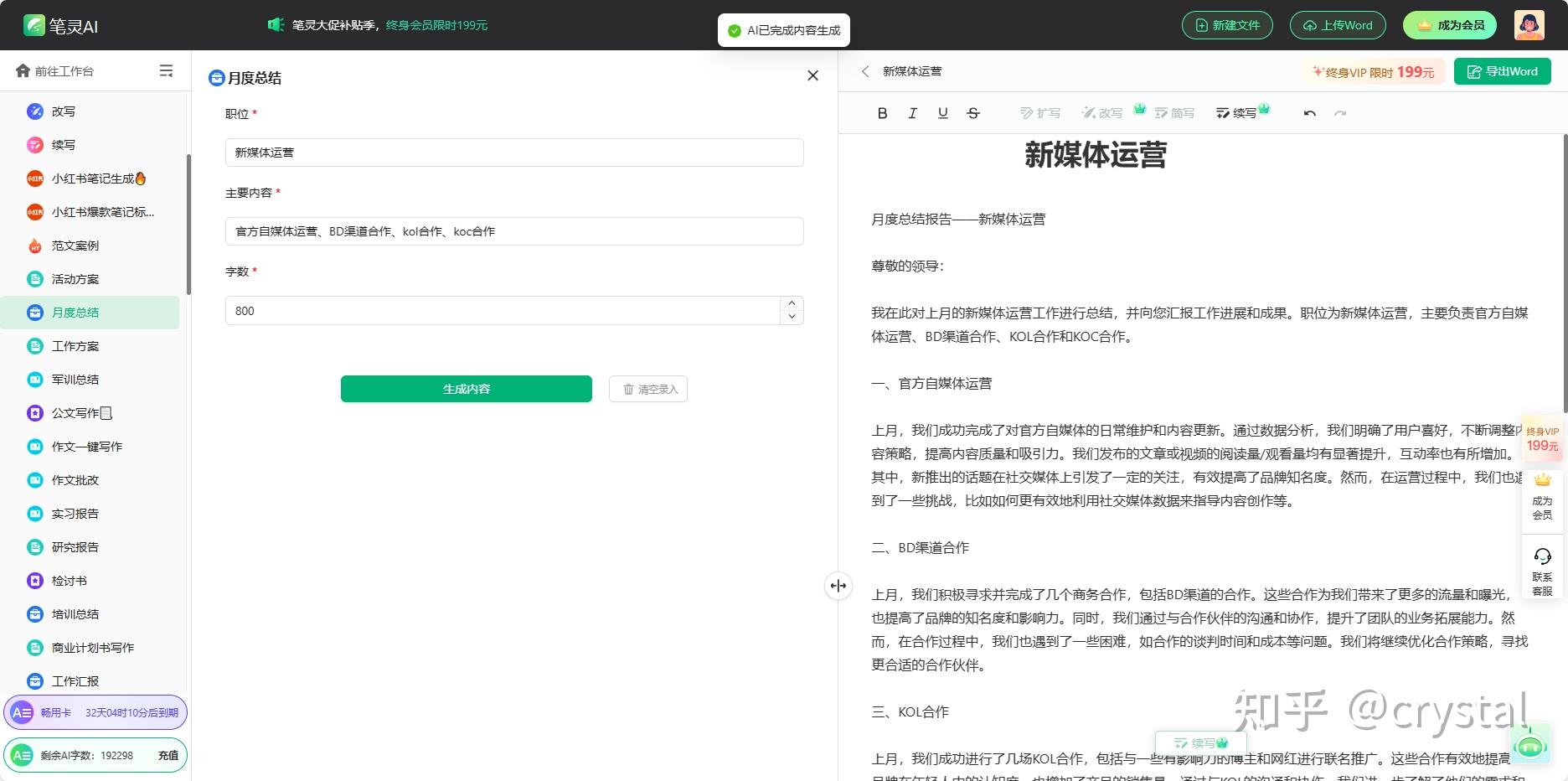Image resolution: width=1568 pixels, height=781 pixels.
Task: Toggle italic formatting
Action: 912,113
